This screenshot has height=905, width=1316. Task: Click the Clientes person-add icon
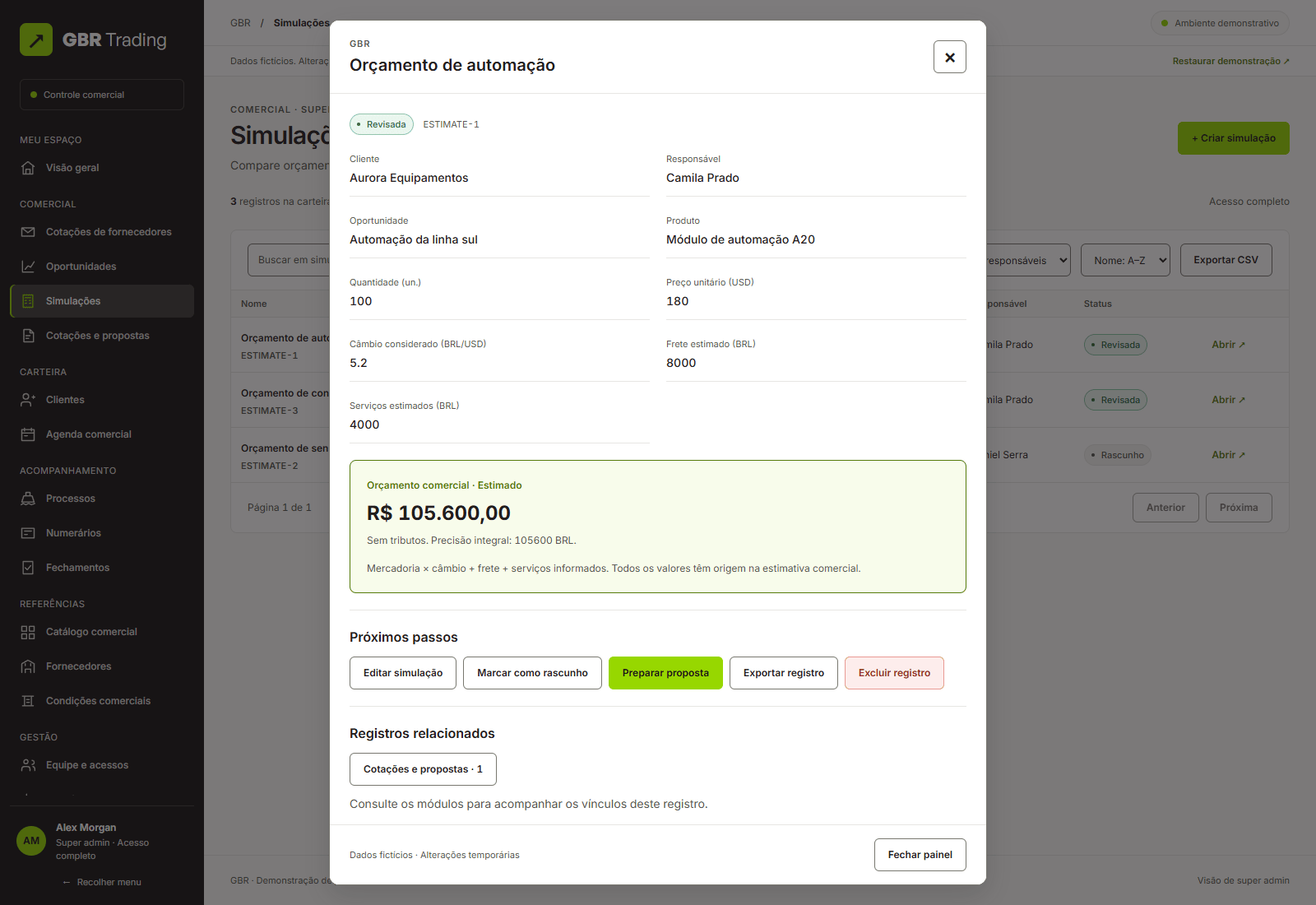28,400
